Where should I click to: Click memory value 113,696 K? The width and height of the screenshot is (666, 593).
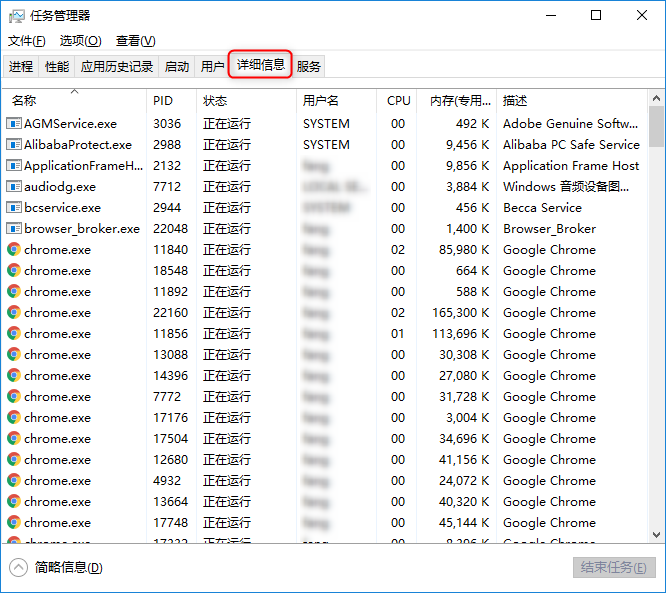[x=461, y=334]
